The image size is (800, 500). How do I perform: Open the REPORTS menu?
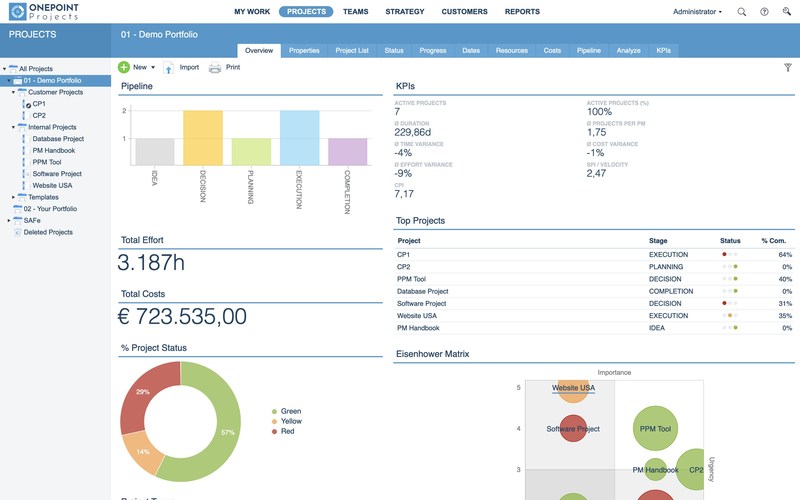click(x=522, y=12)
